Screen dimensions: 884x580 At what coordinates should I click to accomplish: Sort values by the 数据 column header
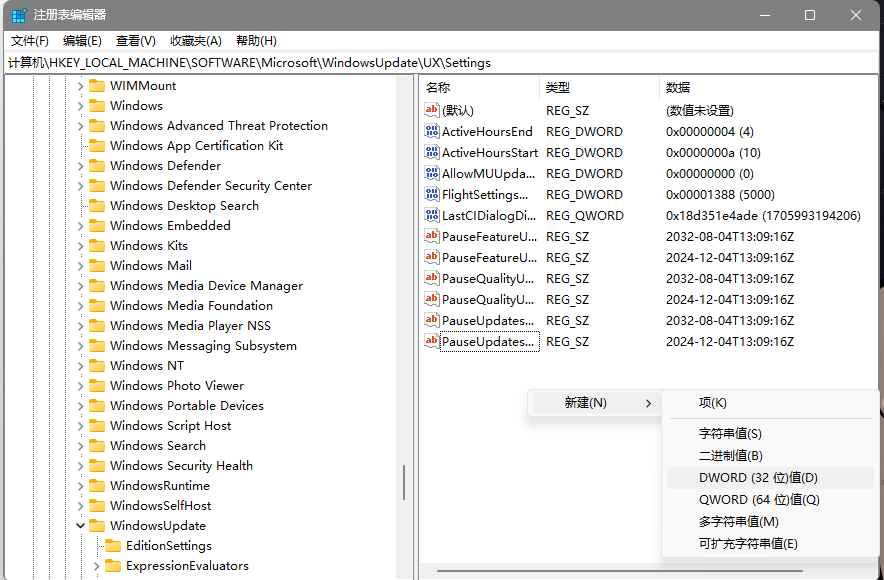pyautogui.click(x=770, y=87)
